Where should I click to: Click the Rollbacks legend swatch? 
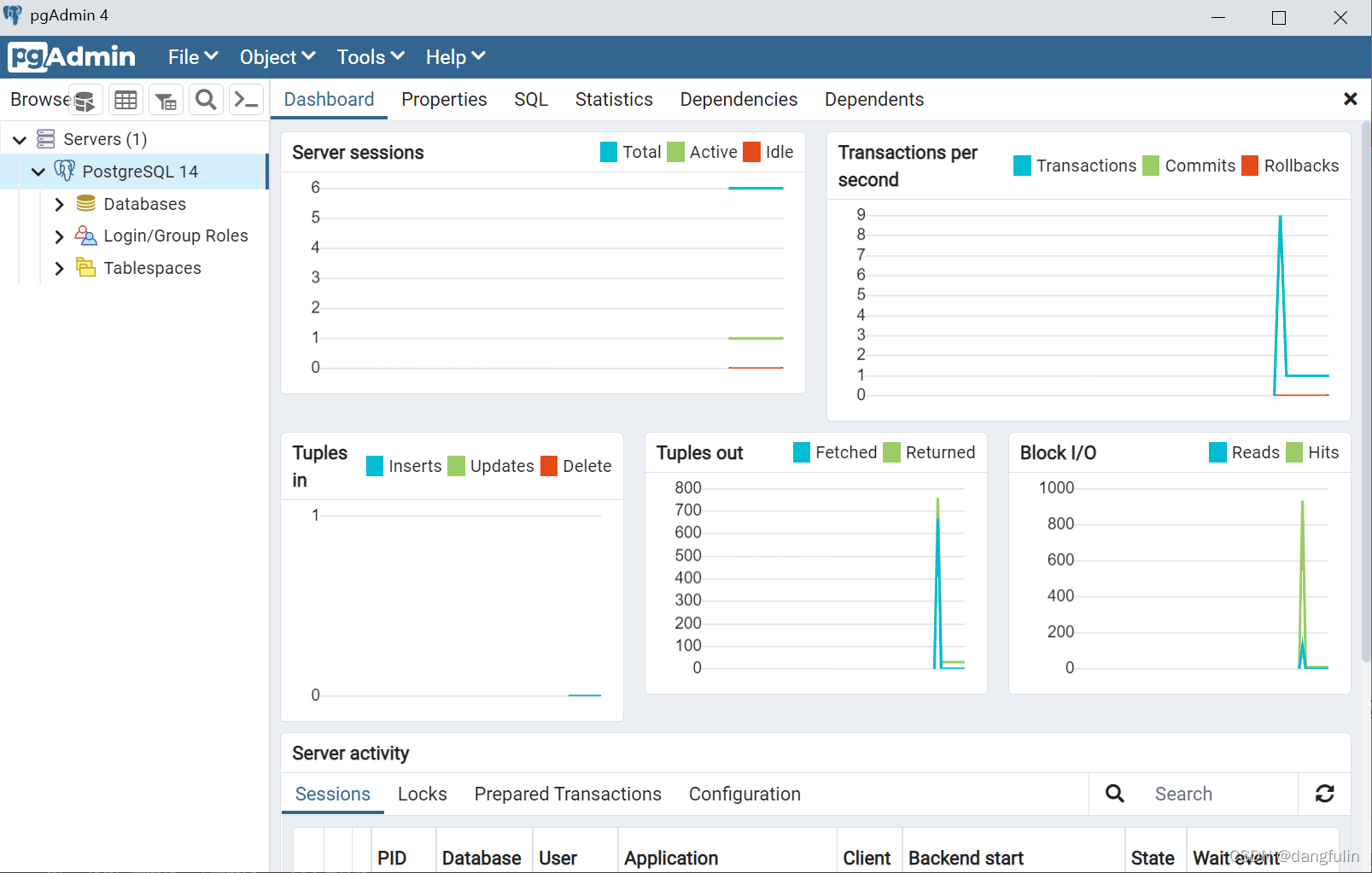click(x=1250, y=166)
